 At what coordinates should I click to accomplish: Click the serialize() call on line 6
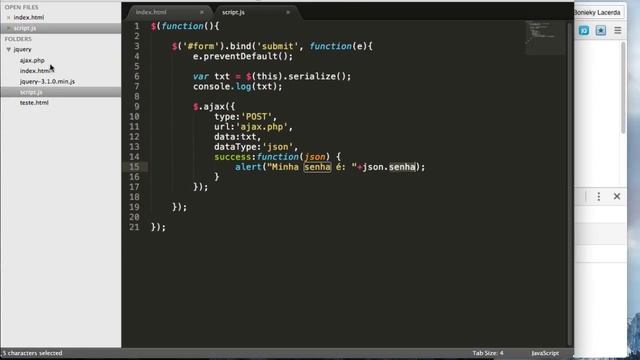click(320, 76)
